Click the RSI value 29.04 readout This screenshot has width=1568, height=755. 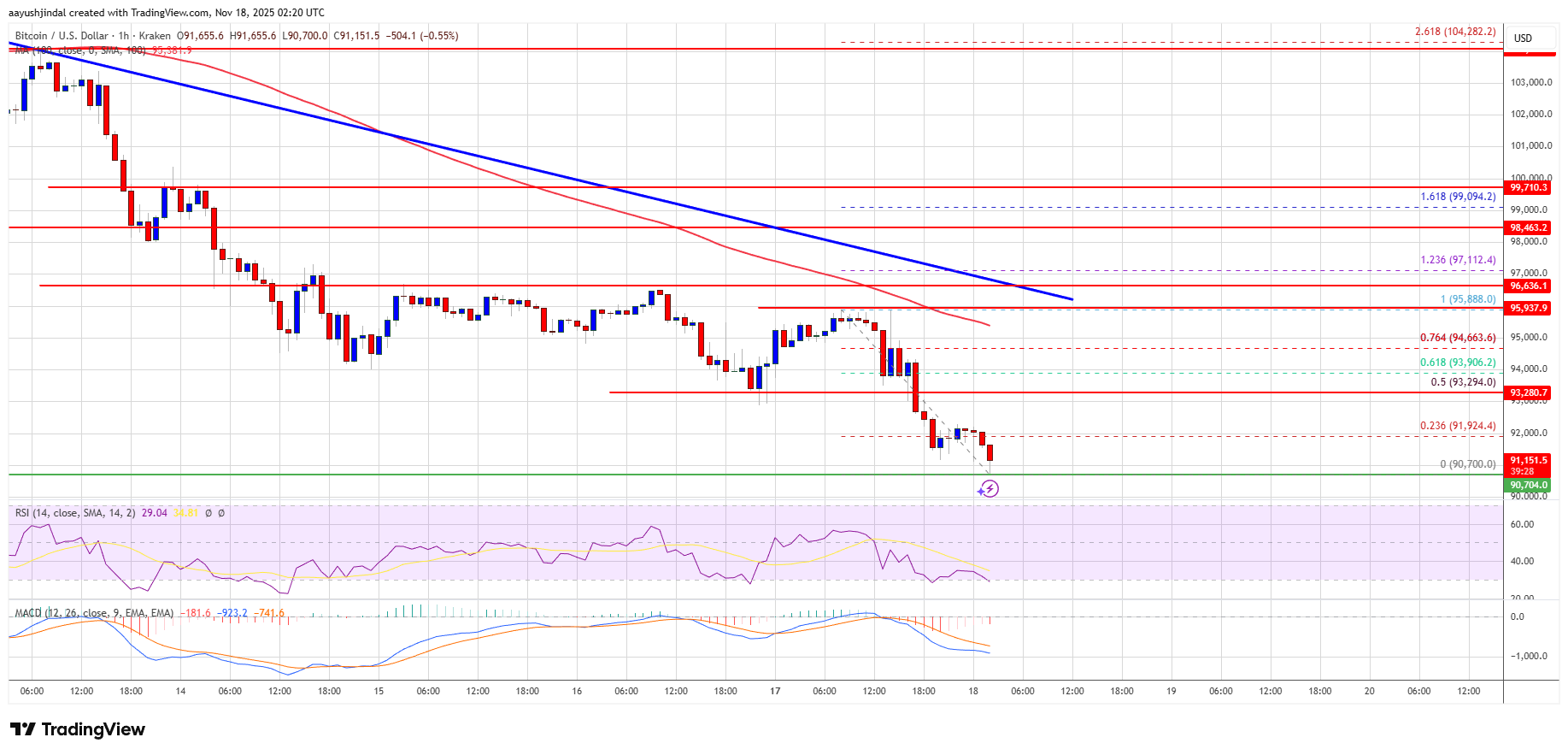click(x=154, y=513)
